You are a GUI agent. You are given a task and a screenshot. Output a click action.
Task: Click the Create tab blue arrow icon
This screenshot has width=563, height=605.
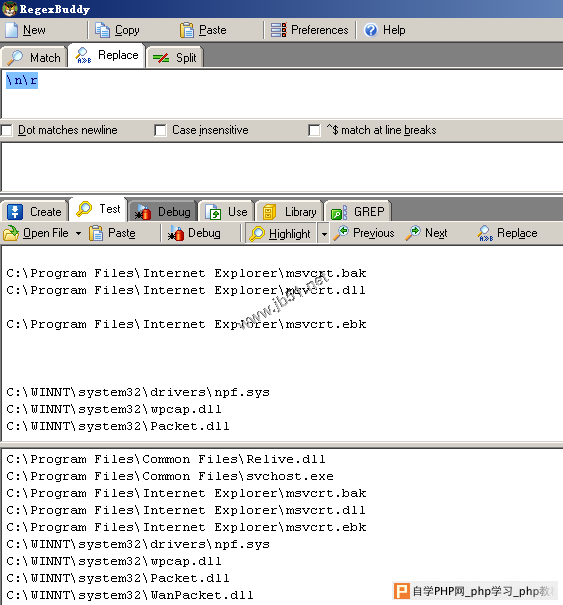click(x=15, y=212)
